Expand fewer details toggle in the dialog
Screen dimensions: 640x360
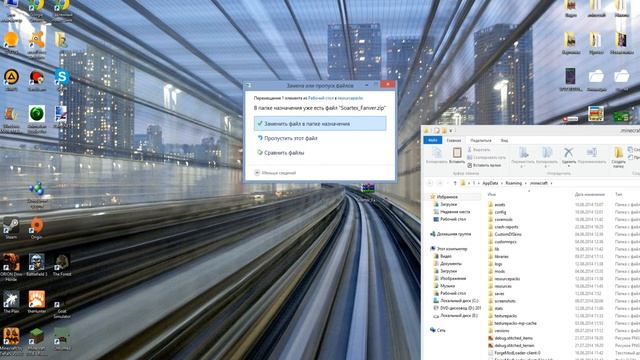pos(275,173)
